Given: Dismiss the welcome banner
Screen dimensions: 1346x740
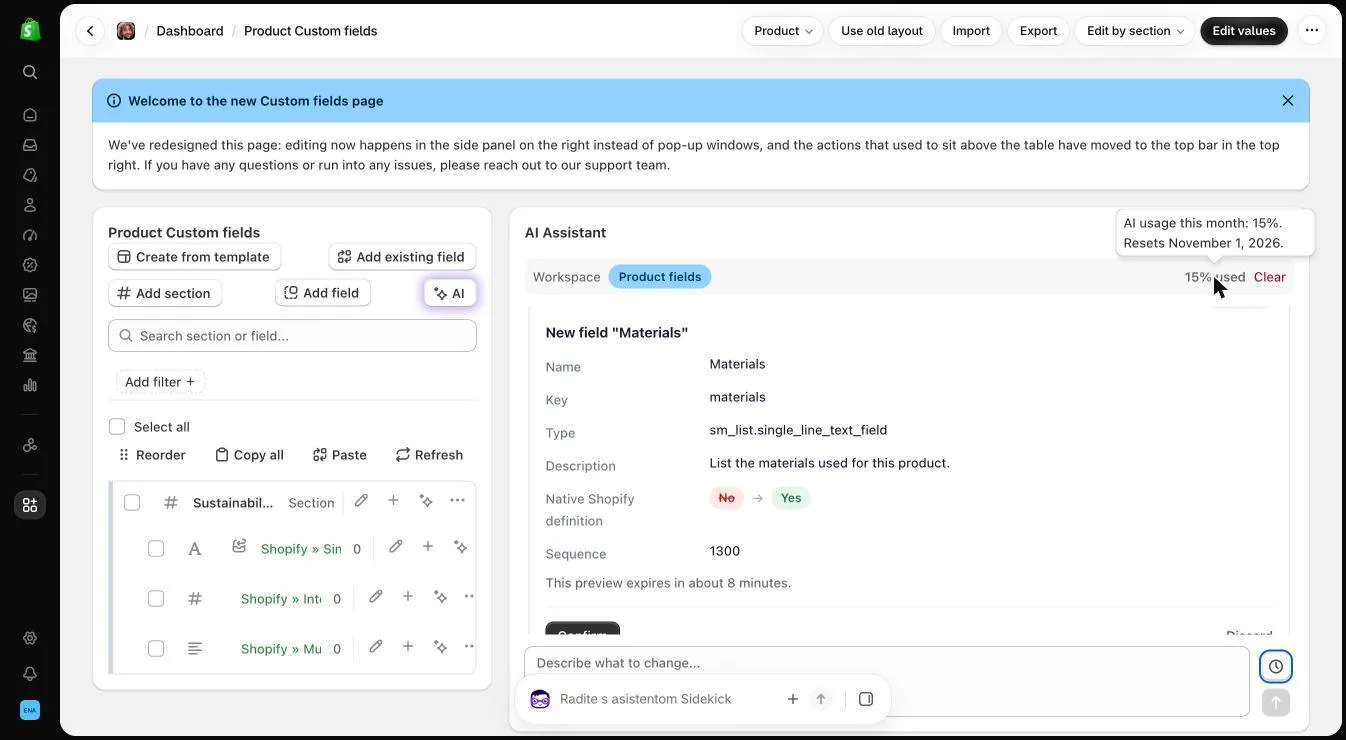Looking at the screenshot, I should coord(1287,101).
